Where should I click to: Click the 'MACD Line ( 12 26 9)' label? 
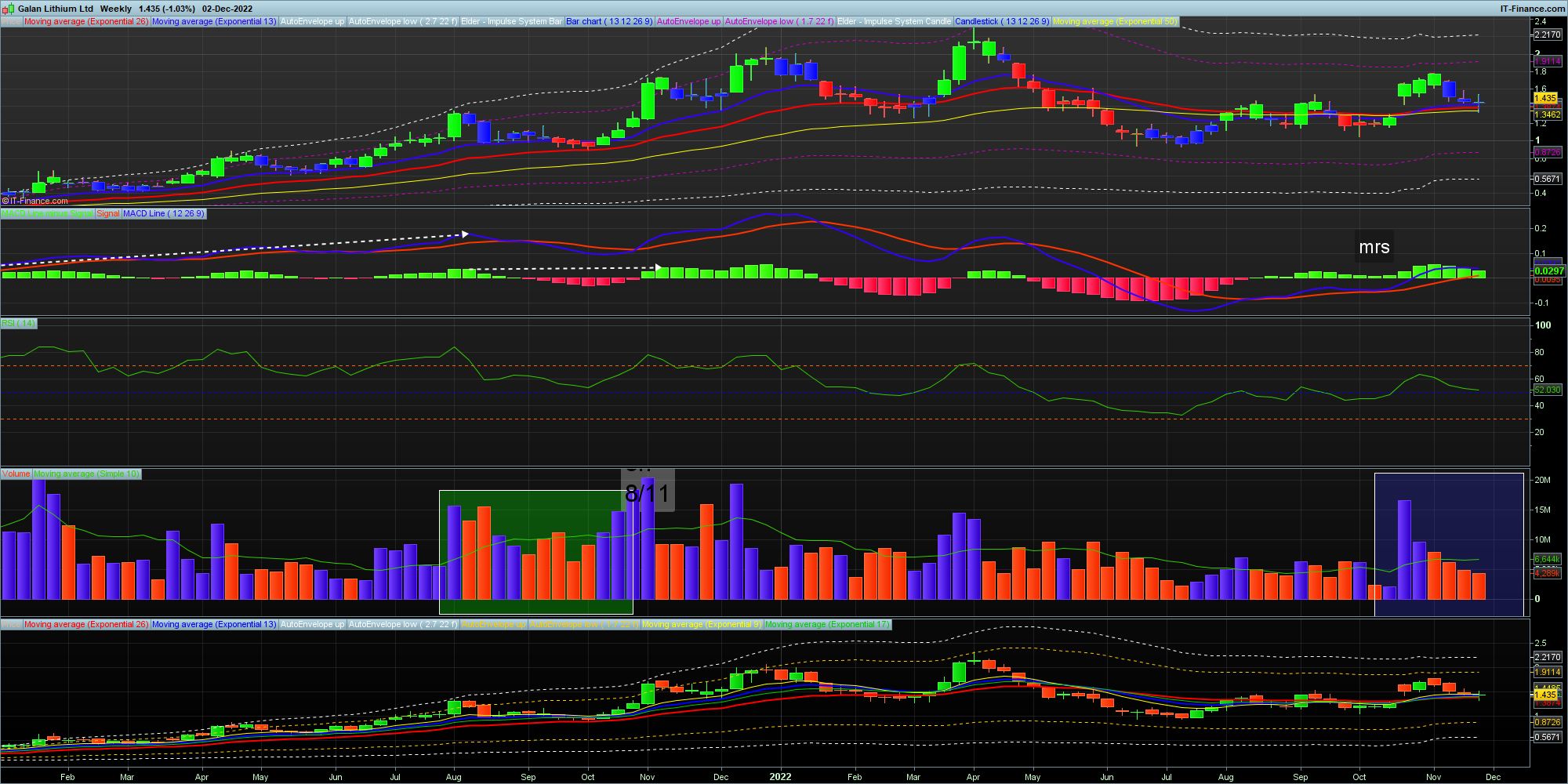[164, 213]
